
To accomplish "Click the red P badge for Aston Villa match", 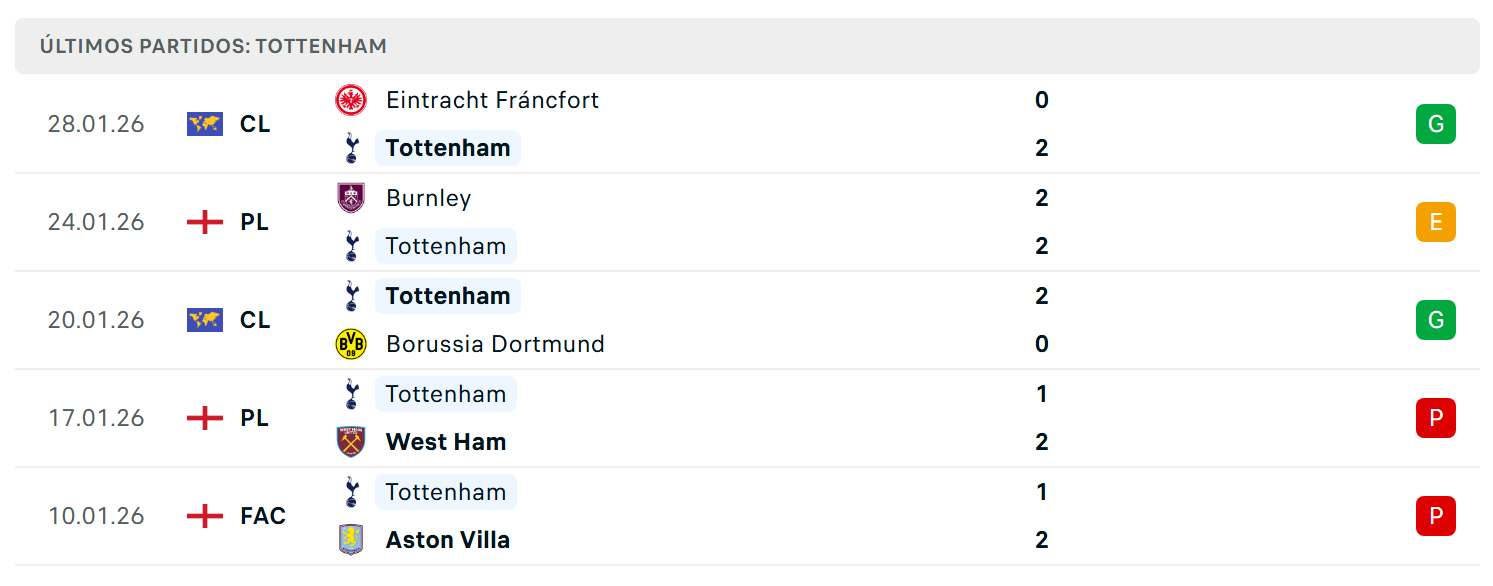I will [x=1436, y=516].
